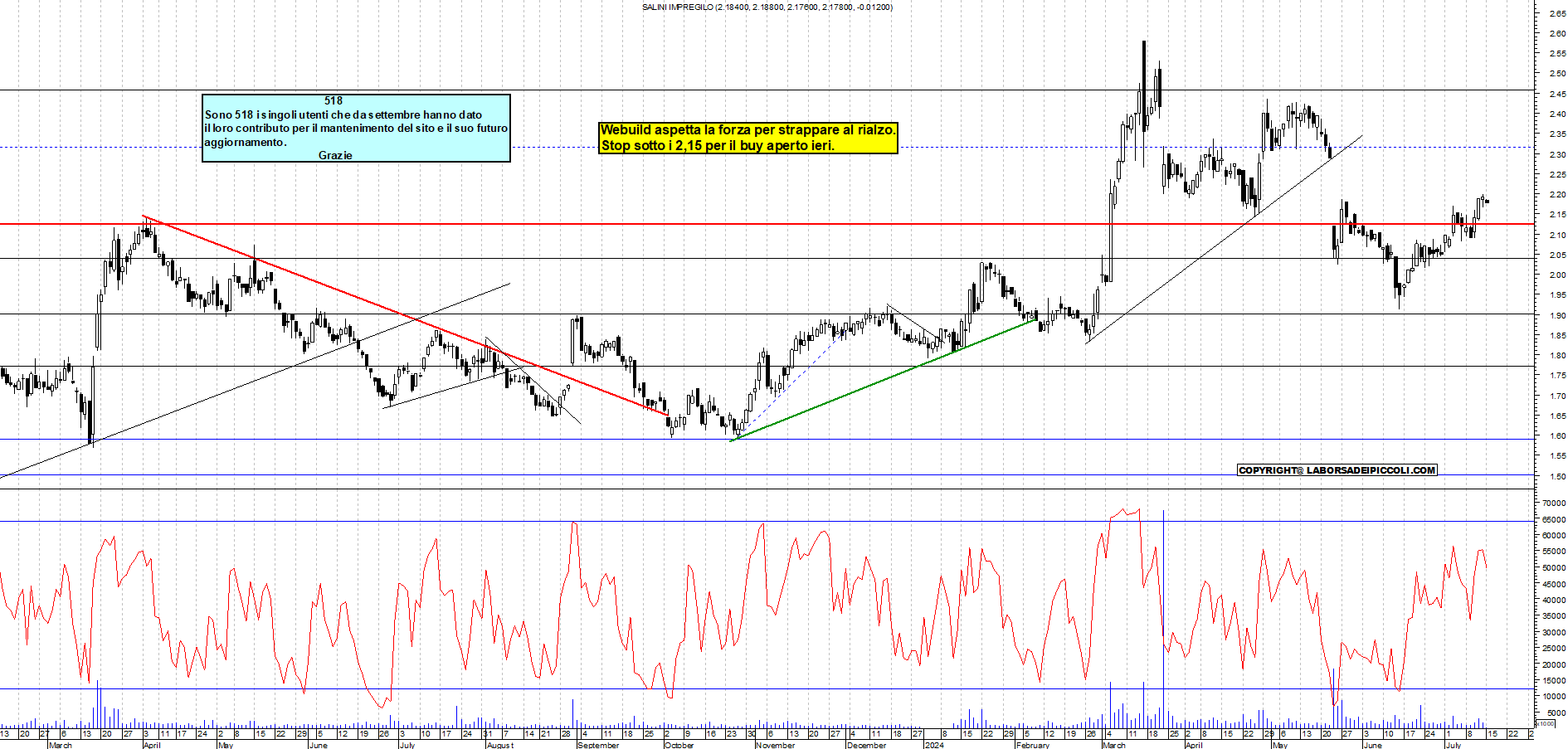
Task: Click the 1.75 price axis label
Action: point(1557,376)
